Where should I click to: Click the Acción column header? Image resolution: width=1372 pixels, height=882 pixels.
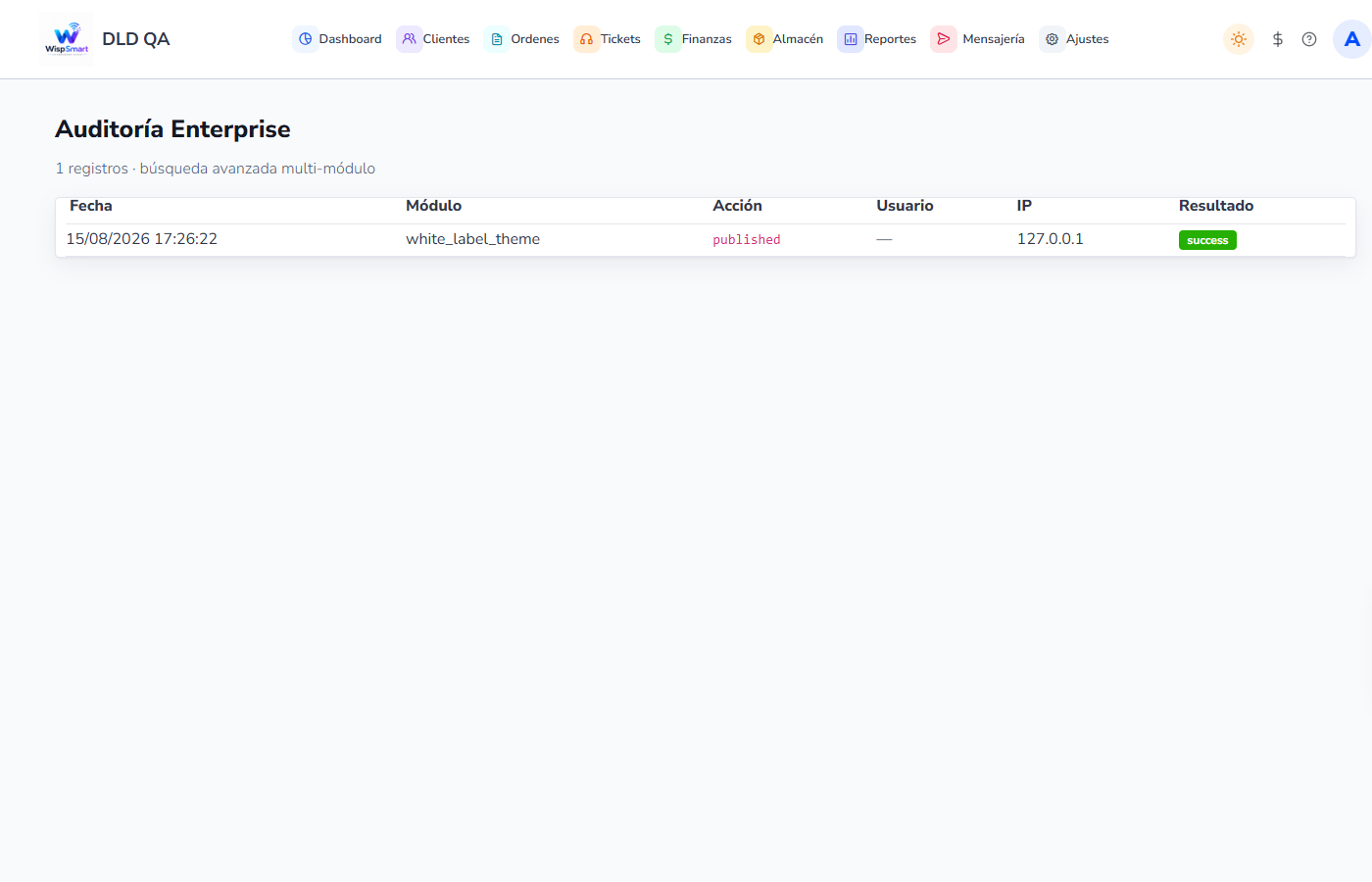coord(737,206)
